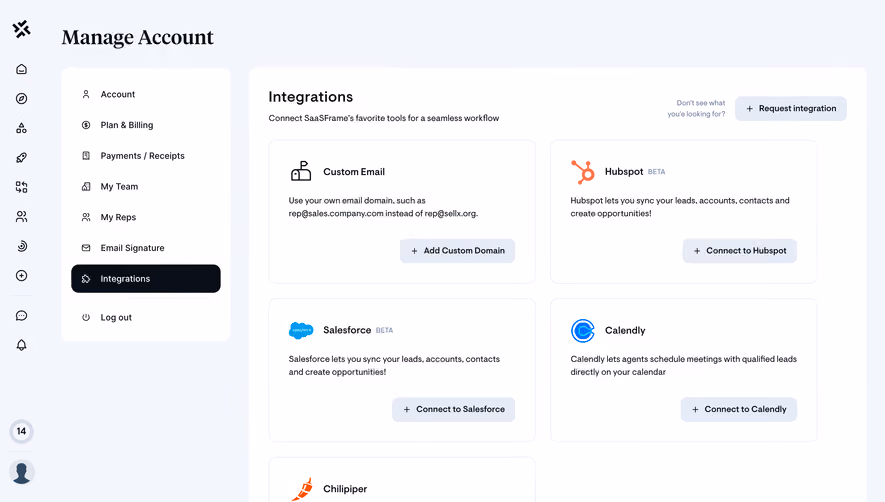The image size is (885, 502).
Task: Click the Custom Email mailbox icon
Action: [x=301, y=171]
